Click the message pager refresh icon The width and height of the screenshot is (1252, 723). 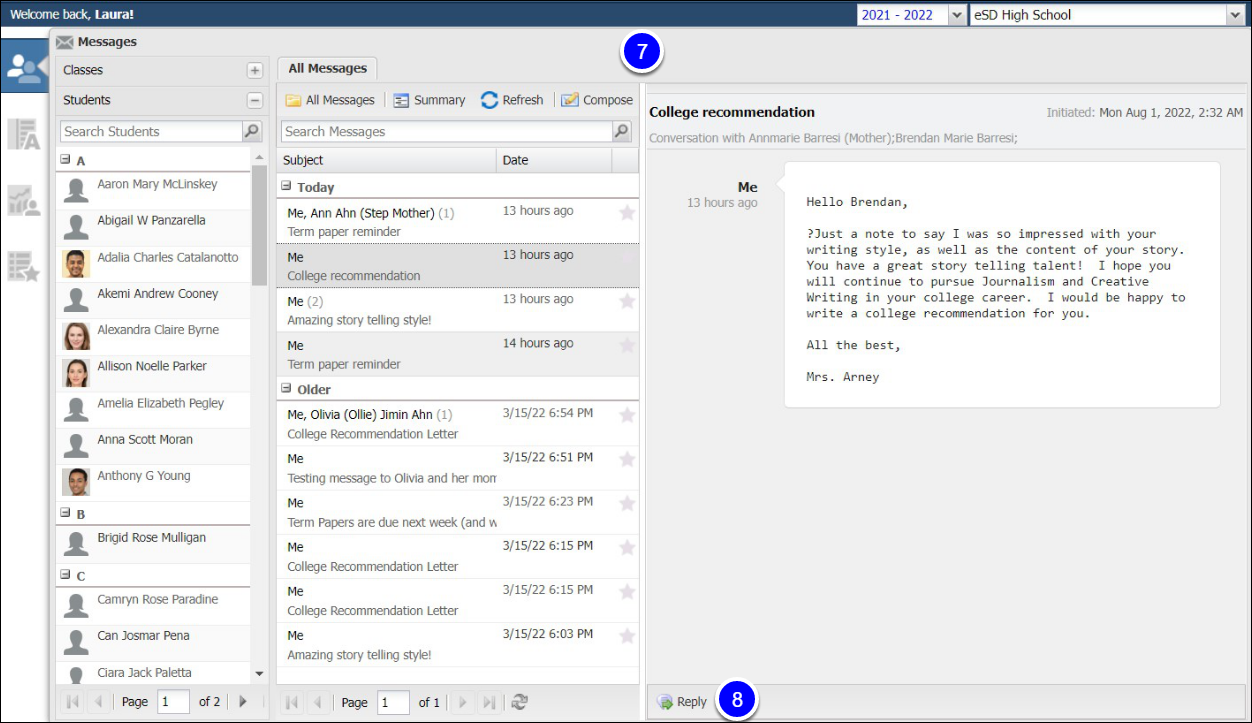(x=519, y=702)
